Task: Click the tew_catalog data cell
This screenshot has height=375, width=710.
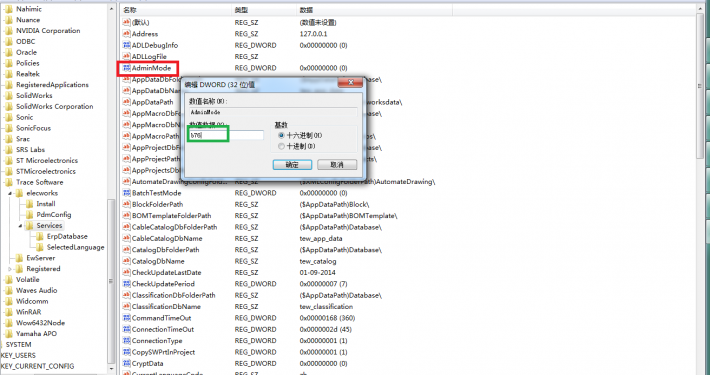Action: (x=318, y=261)
